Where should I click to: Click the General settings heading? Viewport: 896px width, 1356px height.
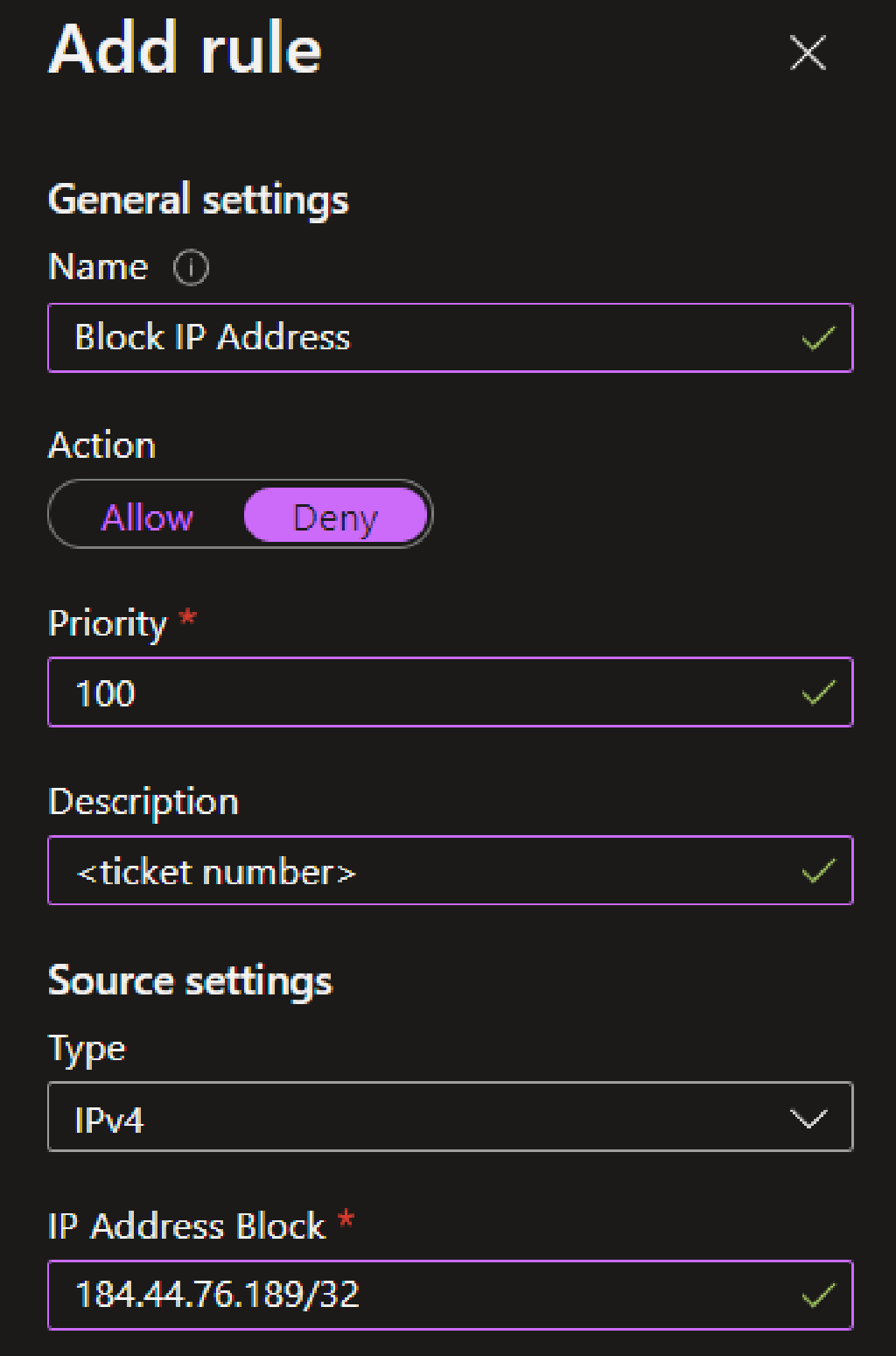point(199,200)
